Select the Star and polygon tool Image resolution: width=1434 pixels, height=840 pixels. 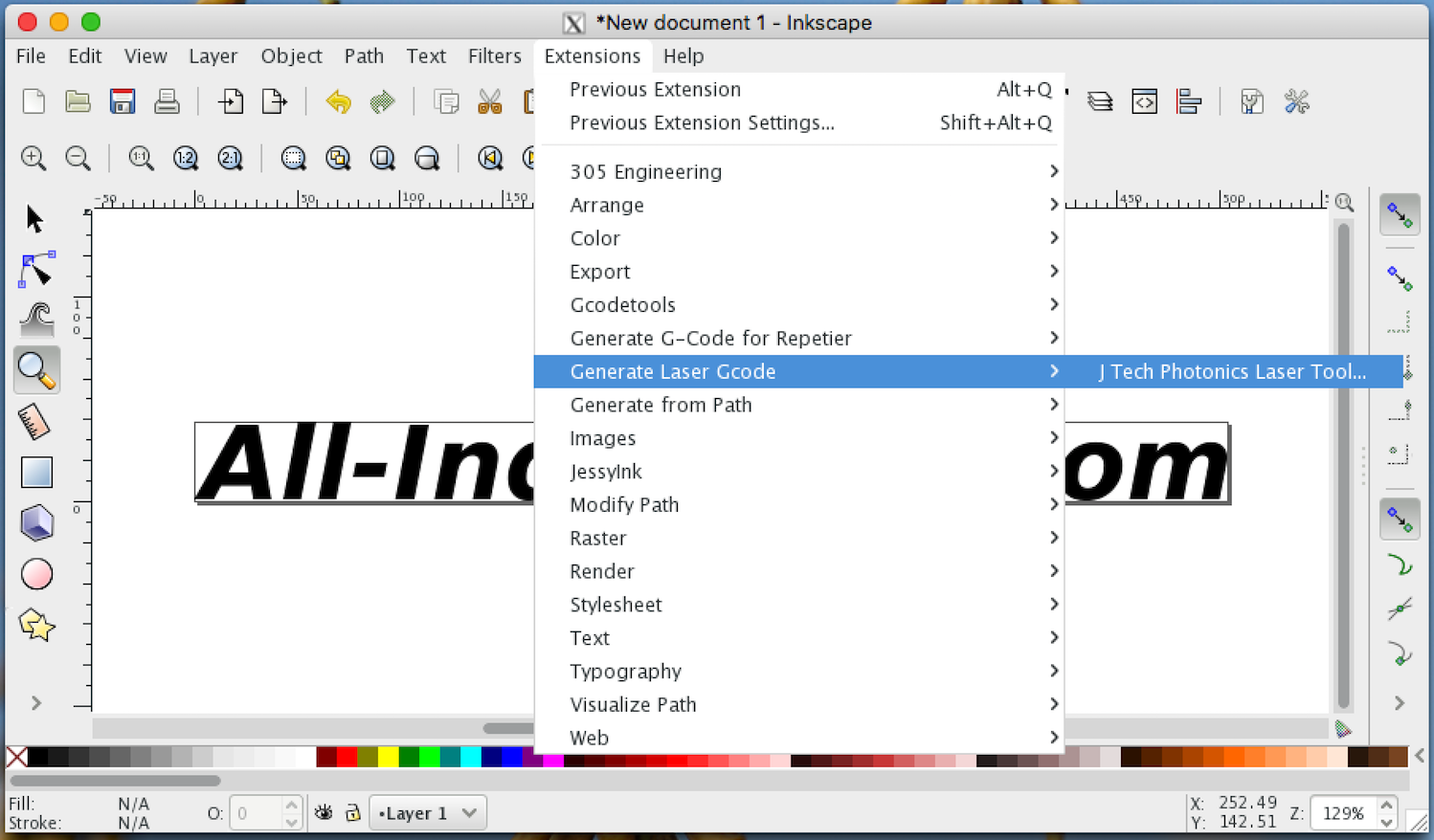36,626
